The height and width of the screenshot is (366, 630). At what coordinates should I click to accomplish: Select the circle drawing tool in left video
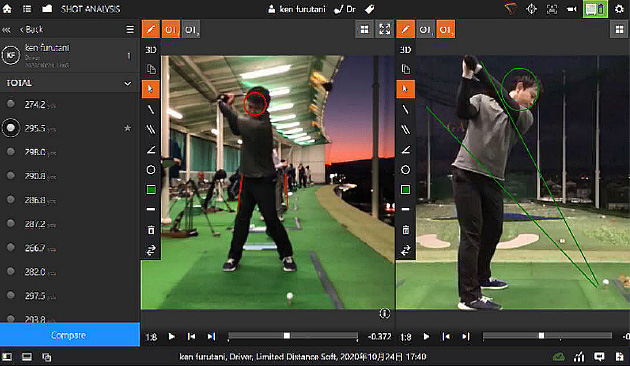151,170
